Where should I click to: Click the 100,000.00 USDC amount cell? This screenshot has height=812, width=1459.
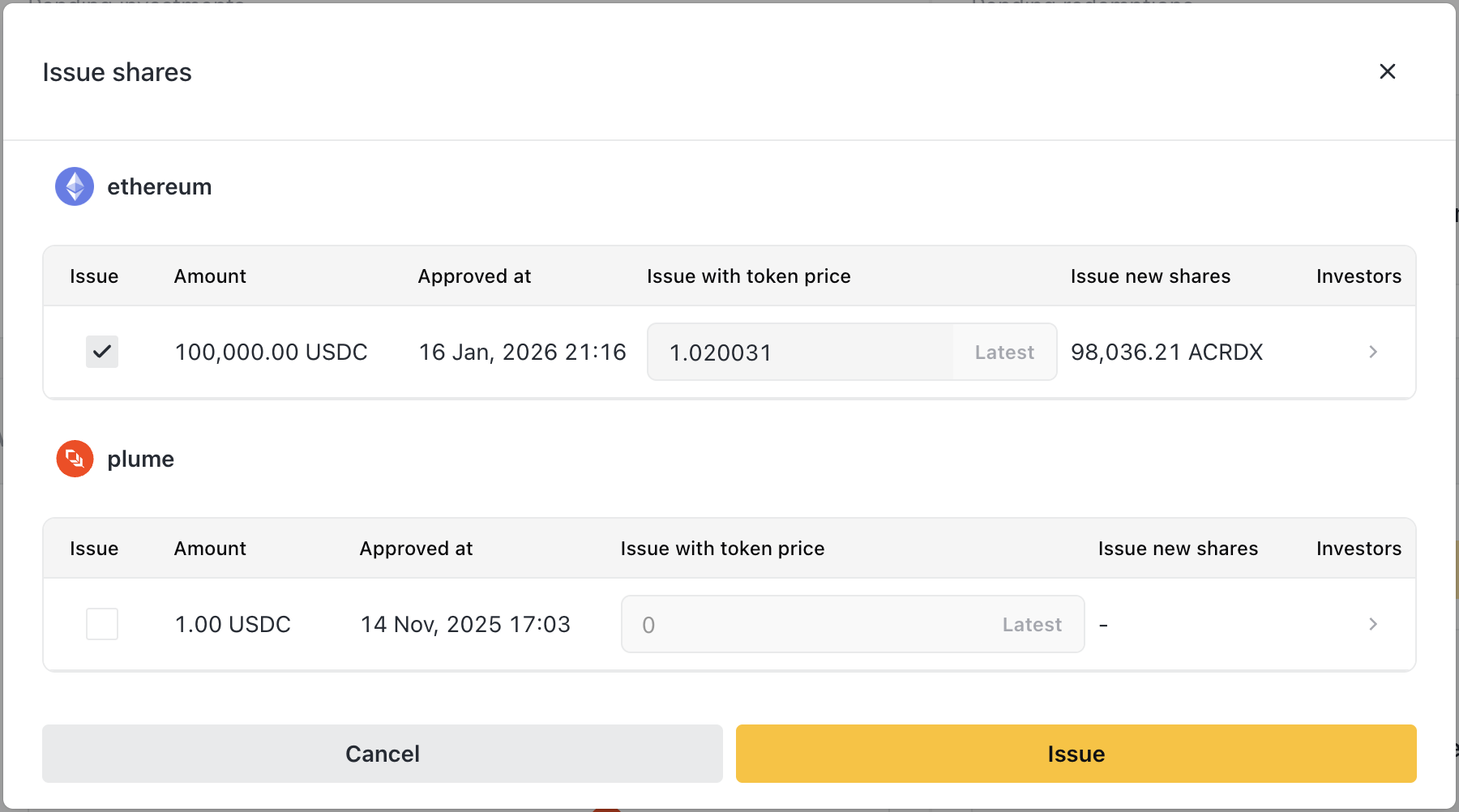pyautogui.click(x=271, y=353)
